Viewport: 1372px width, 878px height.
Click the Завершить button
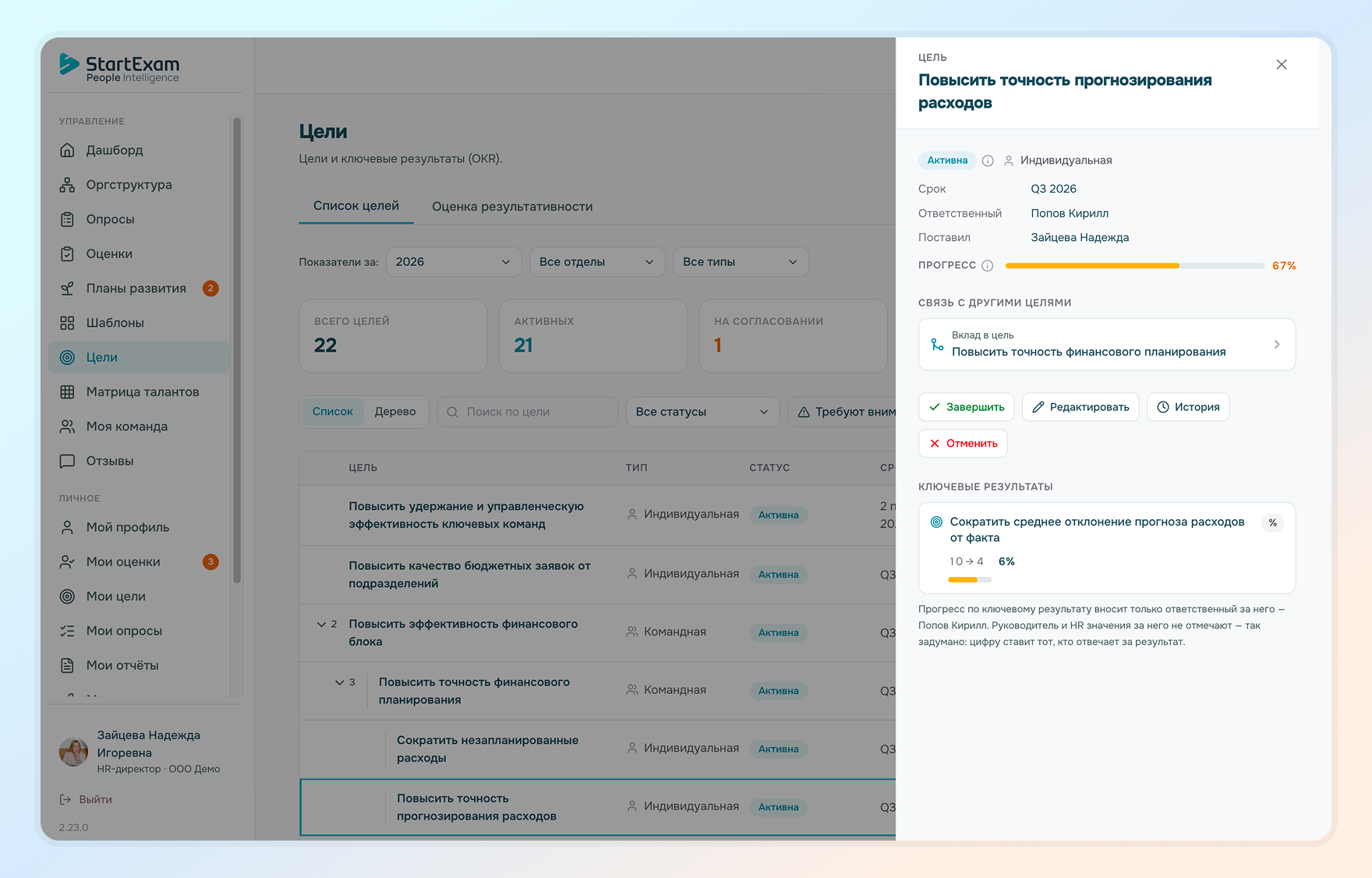(966, 407)
